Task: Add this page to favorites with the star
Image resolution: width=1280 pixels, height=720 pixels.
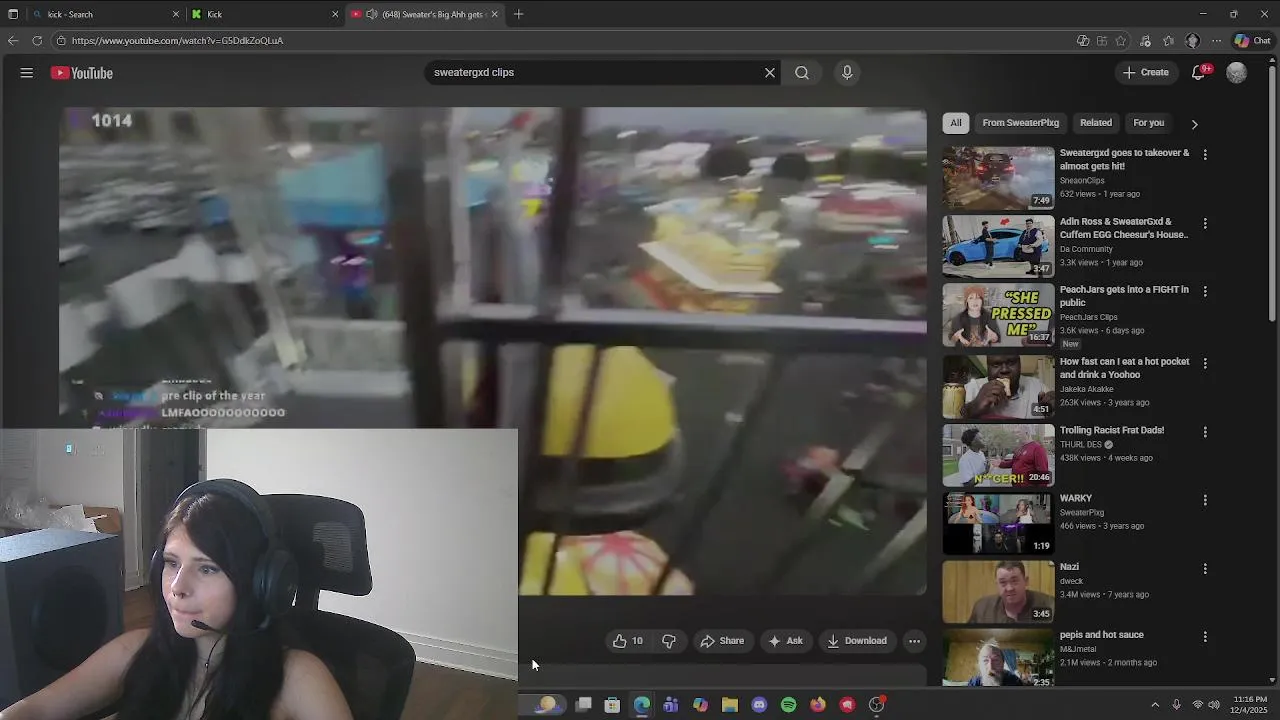Action: pyautogui.click(x=1121, y=41)
